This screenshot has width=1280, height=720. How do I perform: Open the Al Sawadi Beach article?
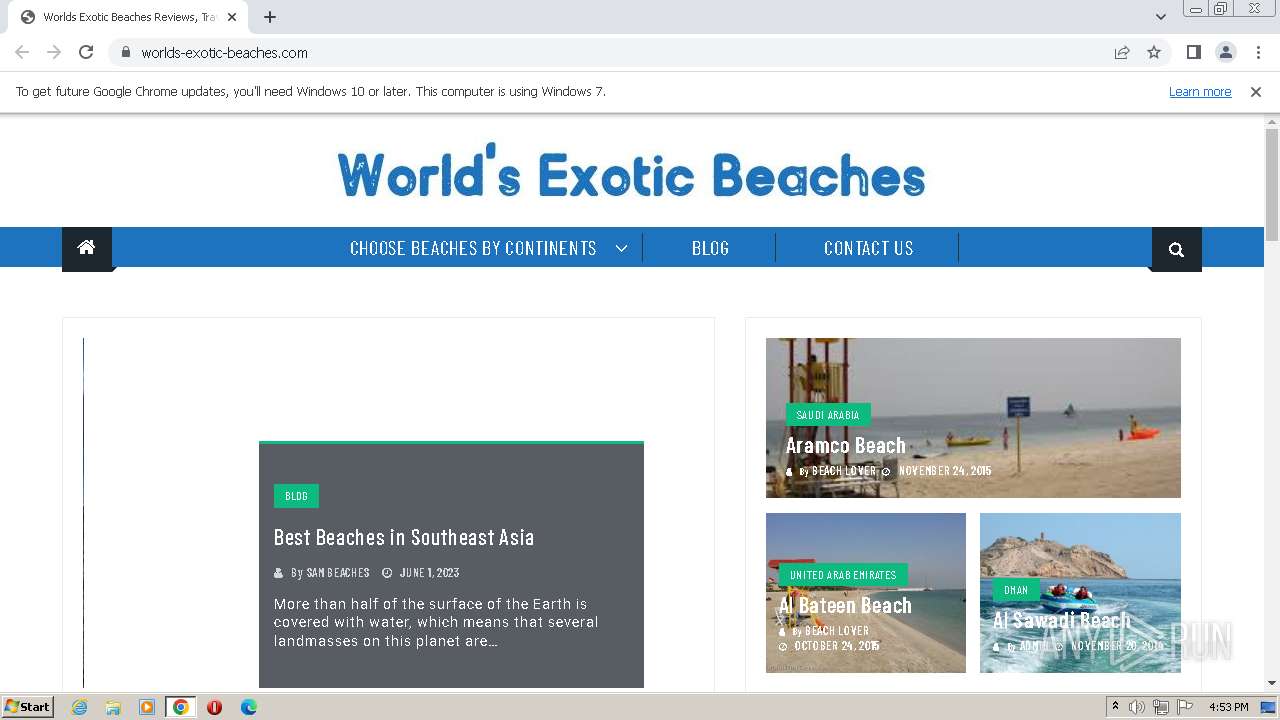[1062, 620]
